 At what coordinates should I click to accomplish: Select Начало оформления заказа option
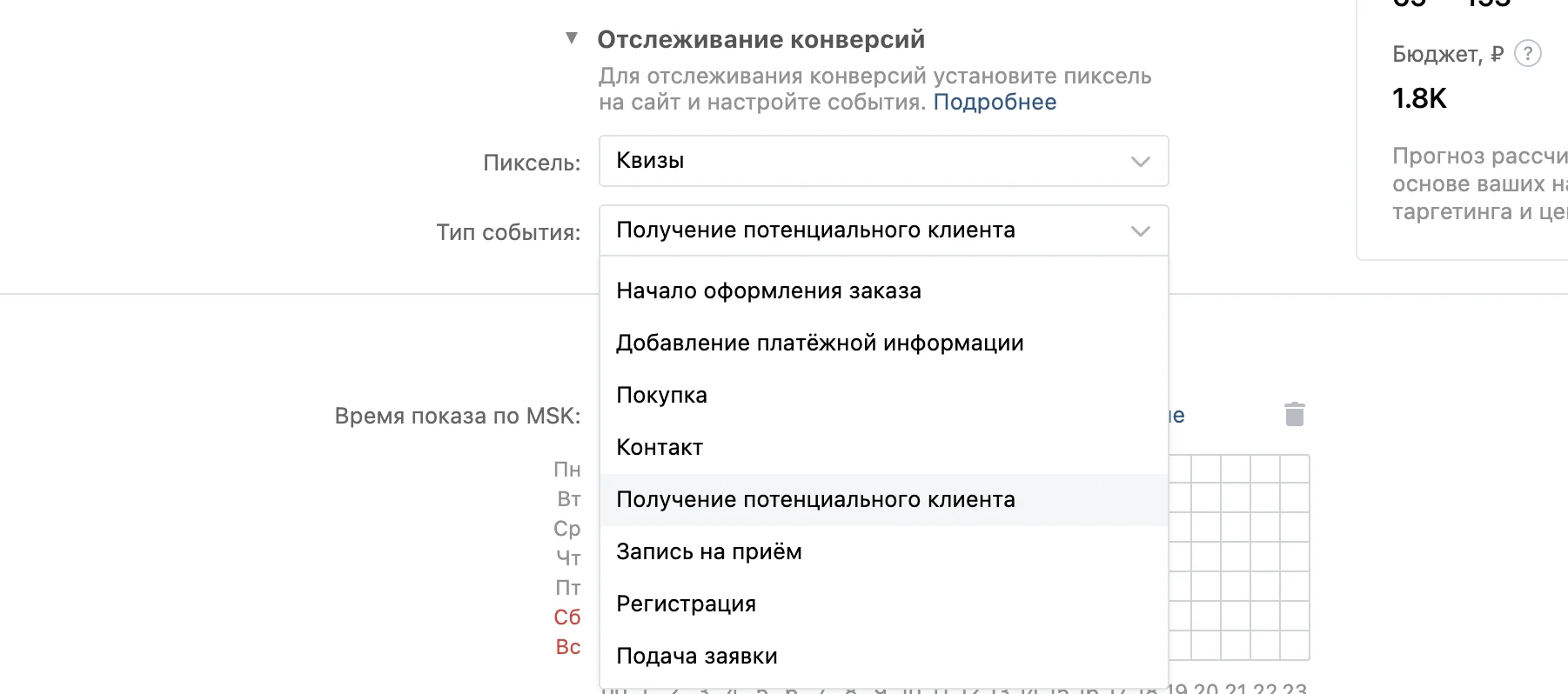883,291
